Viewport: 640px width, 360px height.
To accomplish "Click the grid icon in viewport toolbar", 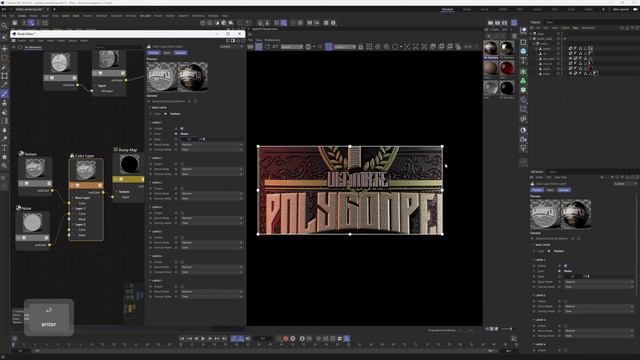I will point(369,47).
